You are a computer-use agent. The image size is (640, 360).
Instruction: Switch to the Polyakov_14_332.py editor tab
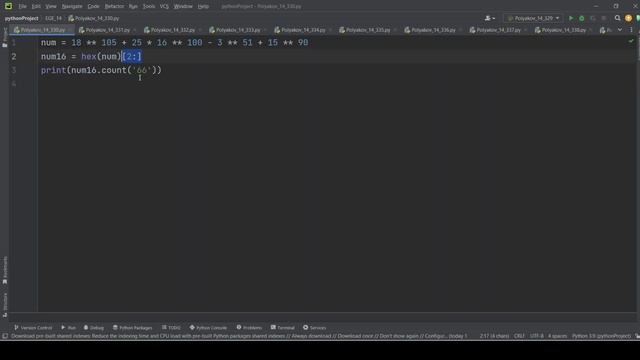click(x=173, y=30)
